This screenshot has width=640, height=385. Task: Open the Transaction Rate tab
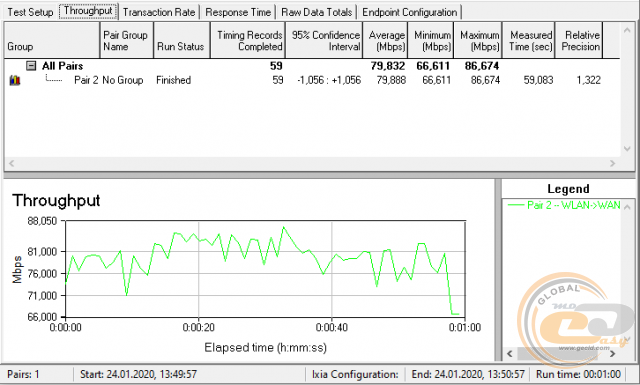[159, 12]
